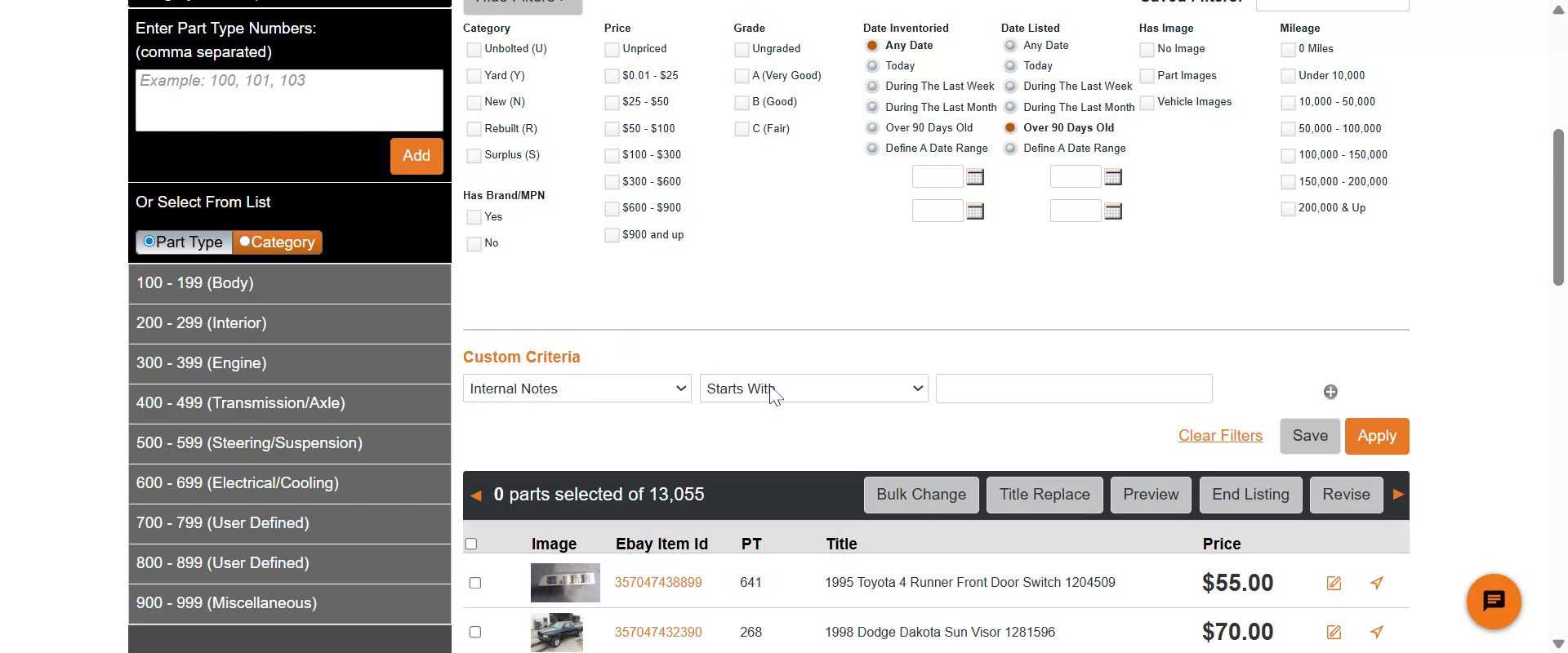
Task: Open eBay item 357047432390 link
Action: tap(658, 633)
